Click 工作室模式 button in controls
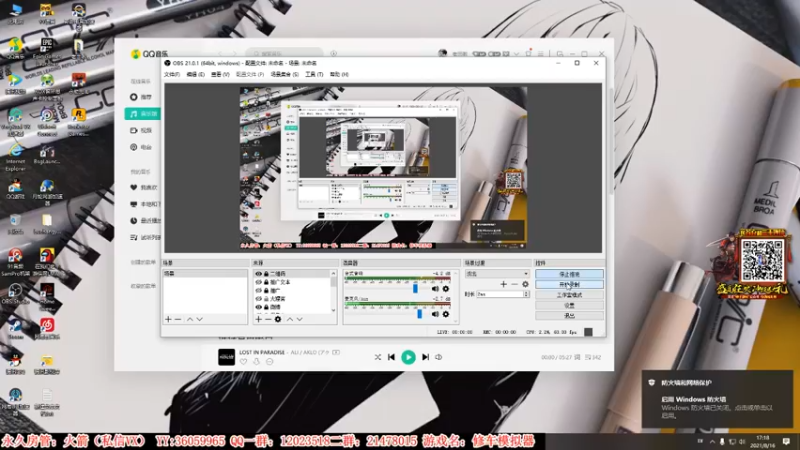This screenshot has width=800, height=450. point(569,295)
